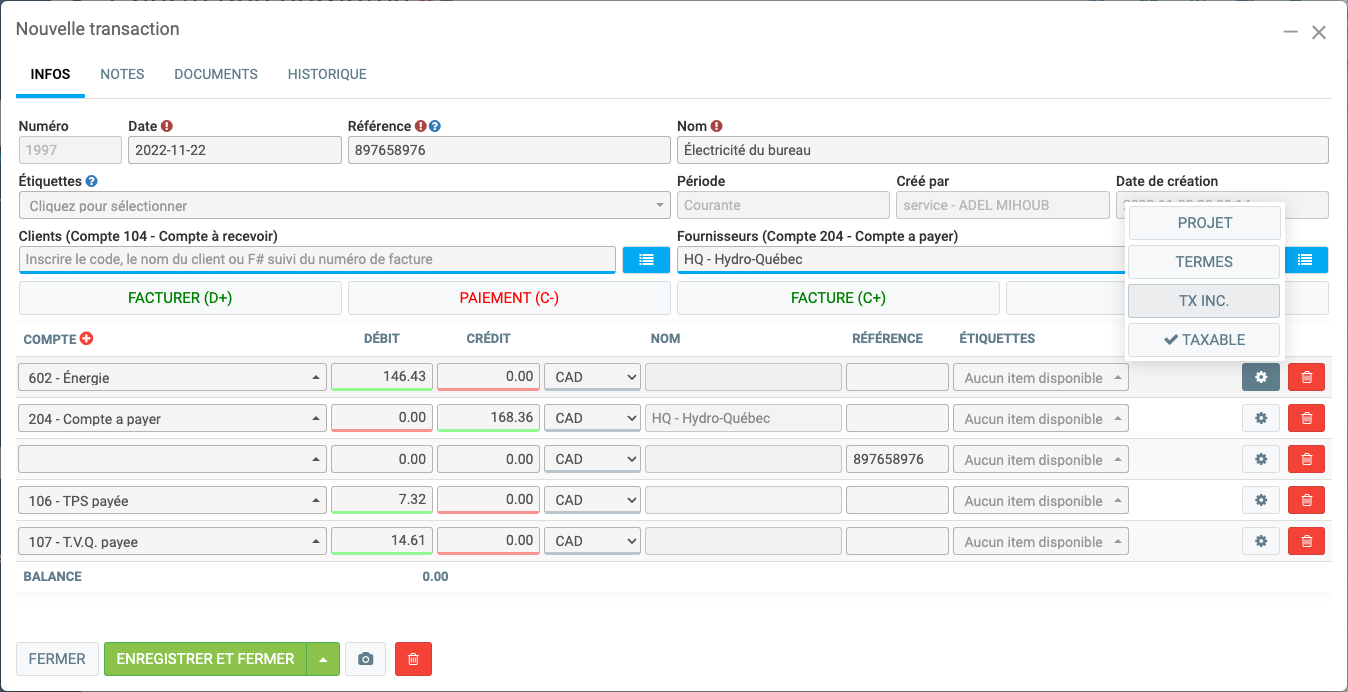Open the clients list icon button
The height and width of the screenshot is (692, 1348).
click(646, 260)
